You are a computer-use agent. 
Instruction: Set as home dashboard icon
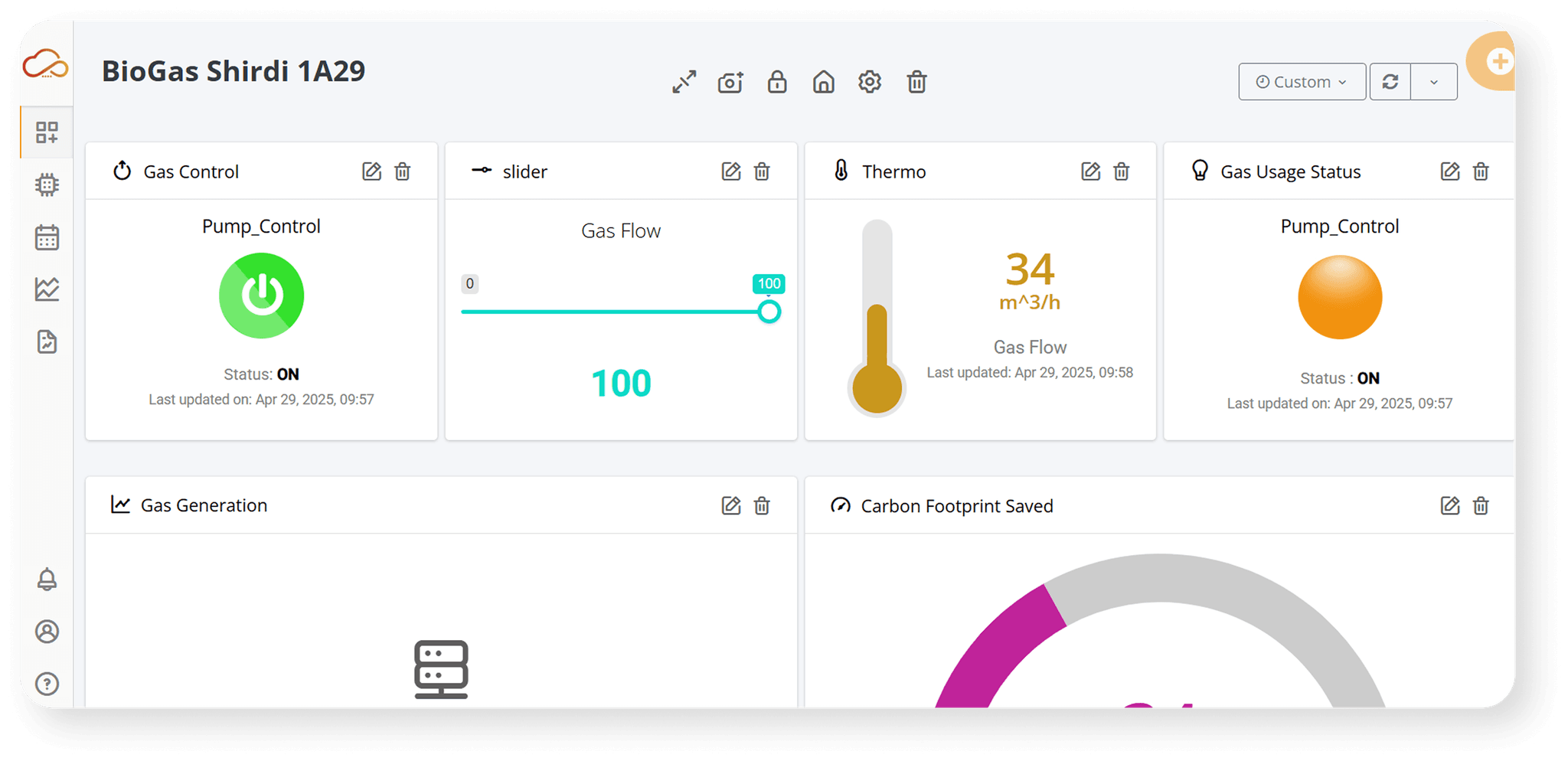(x=824, y=81)
